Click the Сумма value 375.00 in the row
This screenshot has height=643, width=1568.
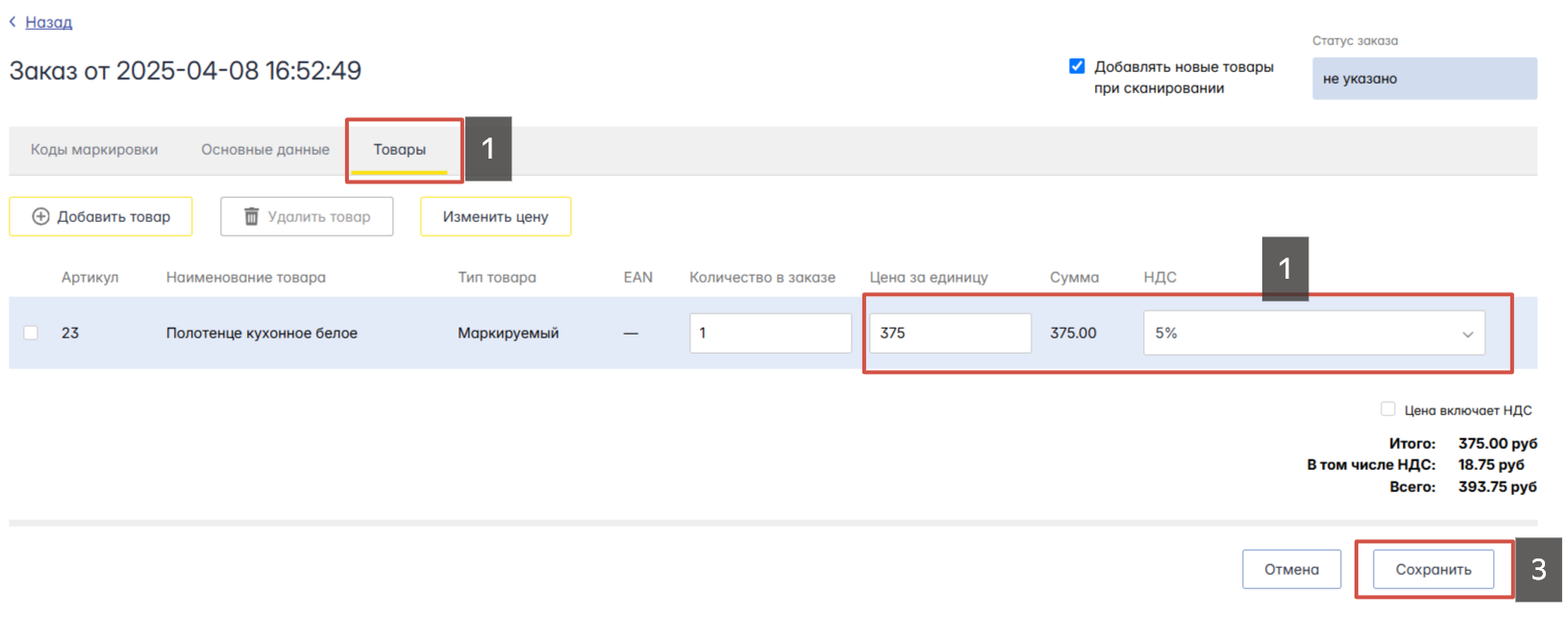click(1073, 333)
